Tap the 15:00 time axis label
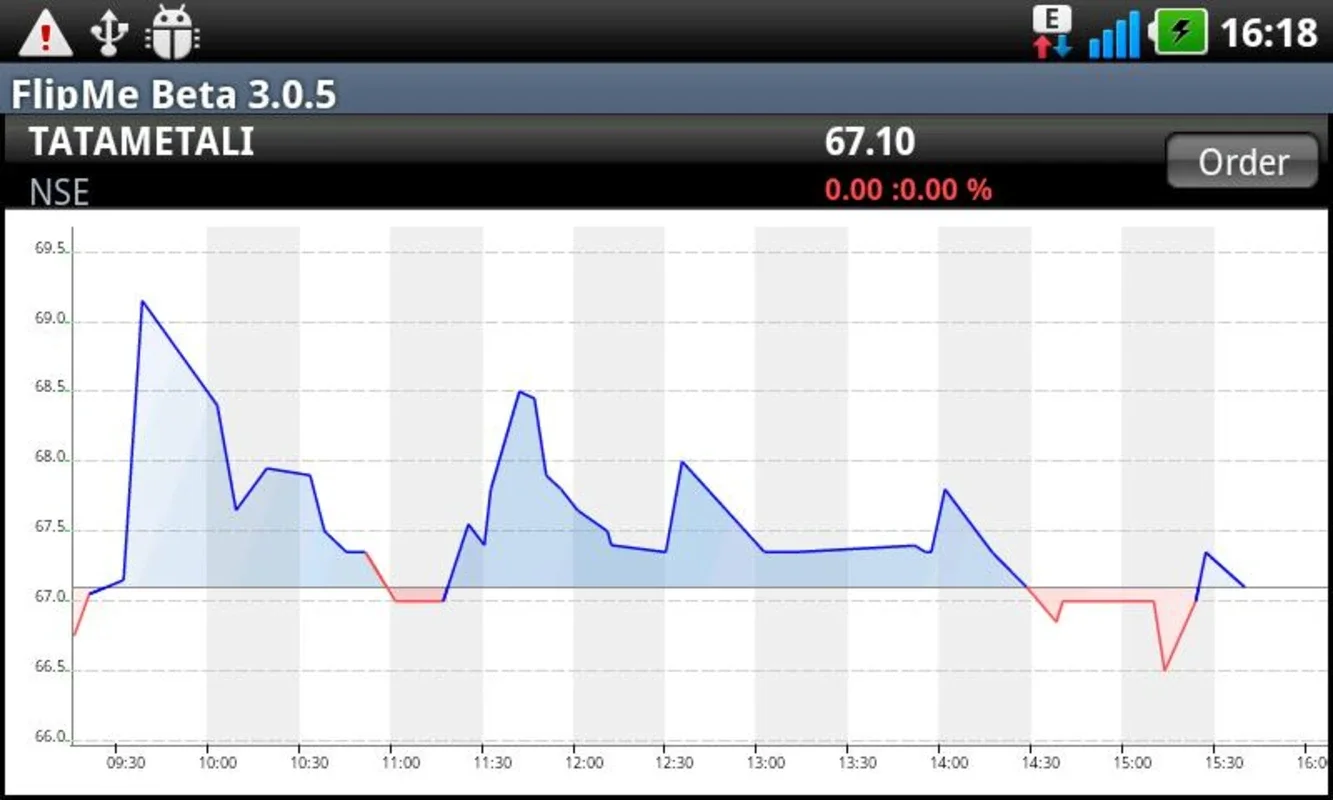 point(1131,763)
